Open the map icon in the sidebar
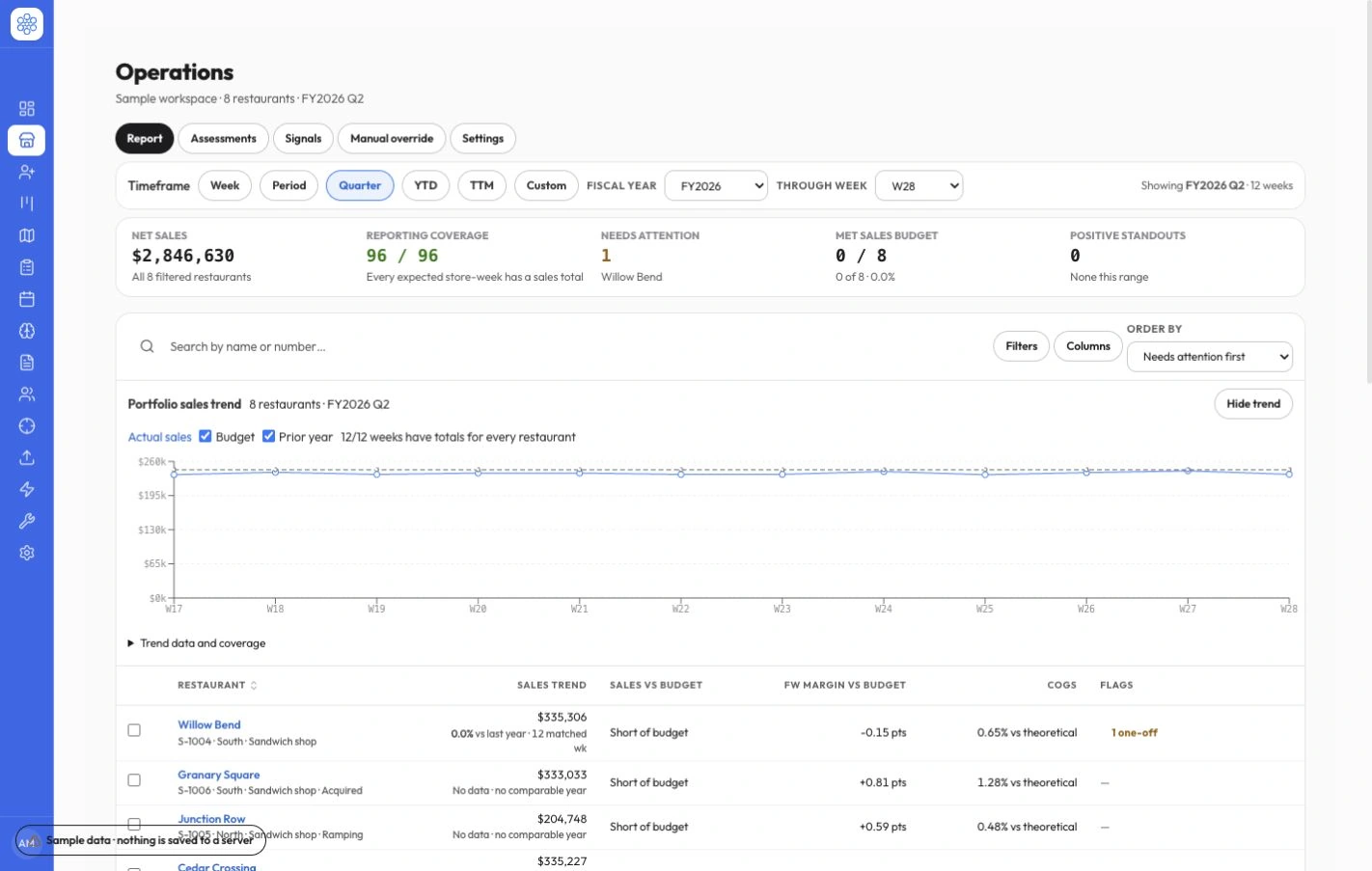 (x=27, y=235)
